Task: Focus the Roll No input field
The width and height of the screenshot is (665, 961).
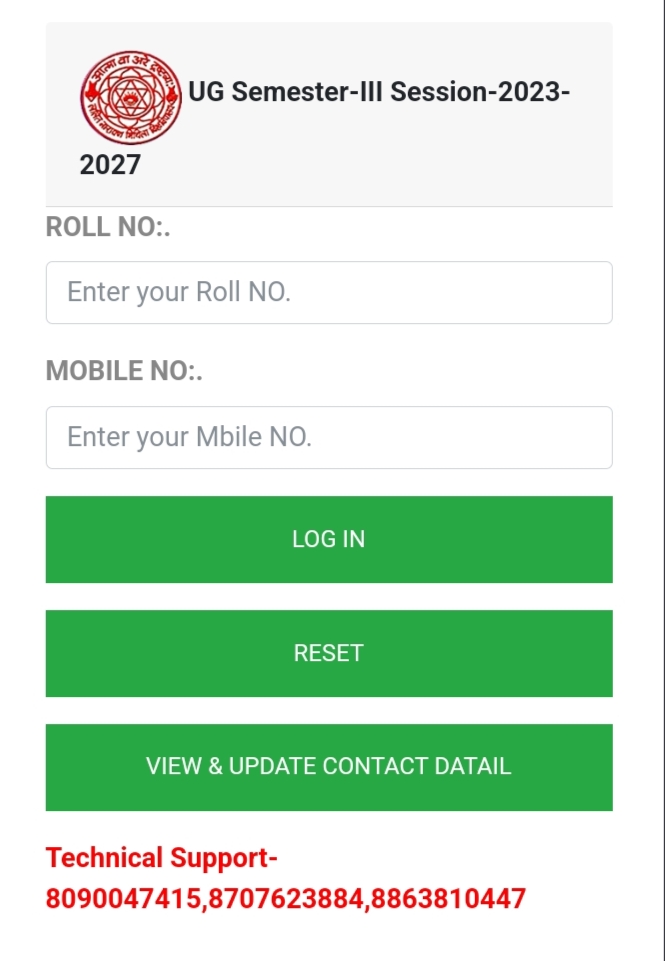Action: tap(328, 292)
